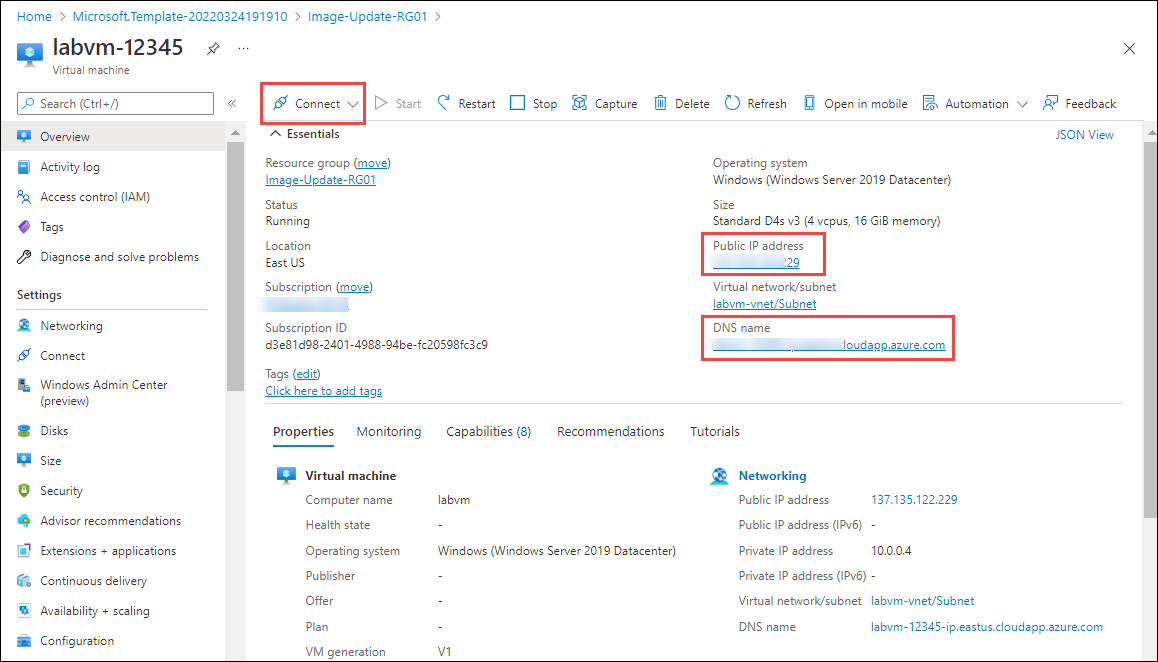1158x662 pixels.
Task: Click the Start play icon
Action: coord(381,103)
